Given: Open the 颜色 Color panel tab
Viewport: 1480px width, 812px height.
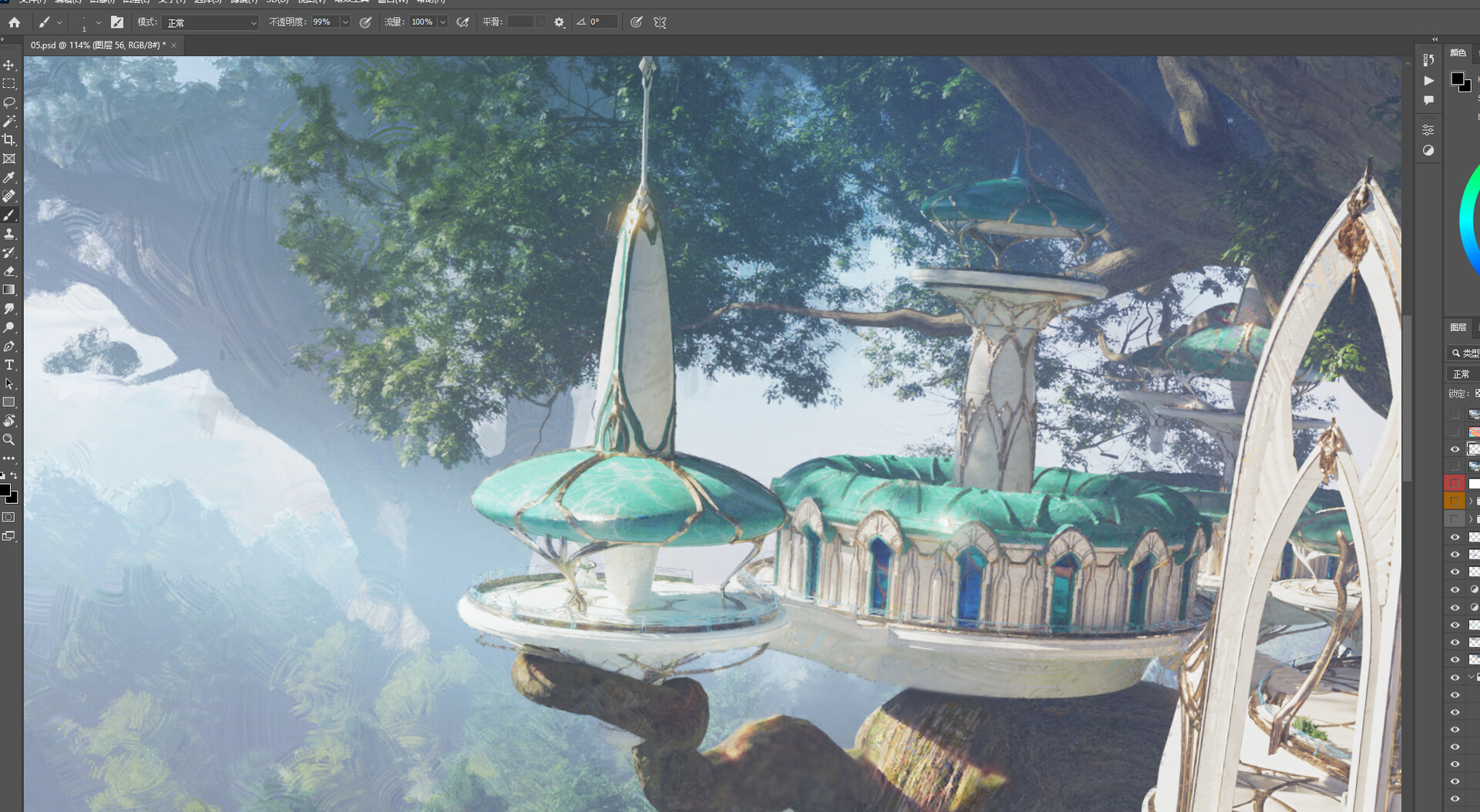Looking at the screenshot, I should tap(1458, 53).
